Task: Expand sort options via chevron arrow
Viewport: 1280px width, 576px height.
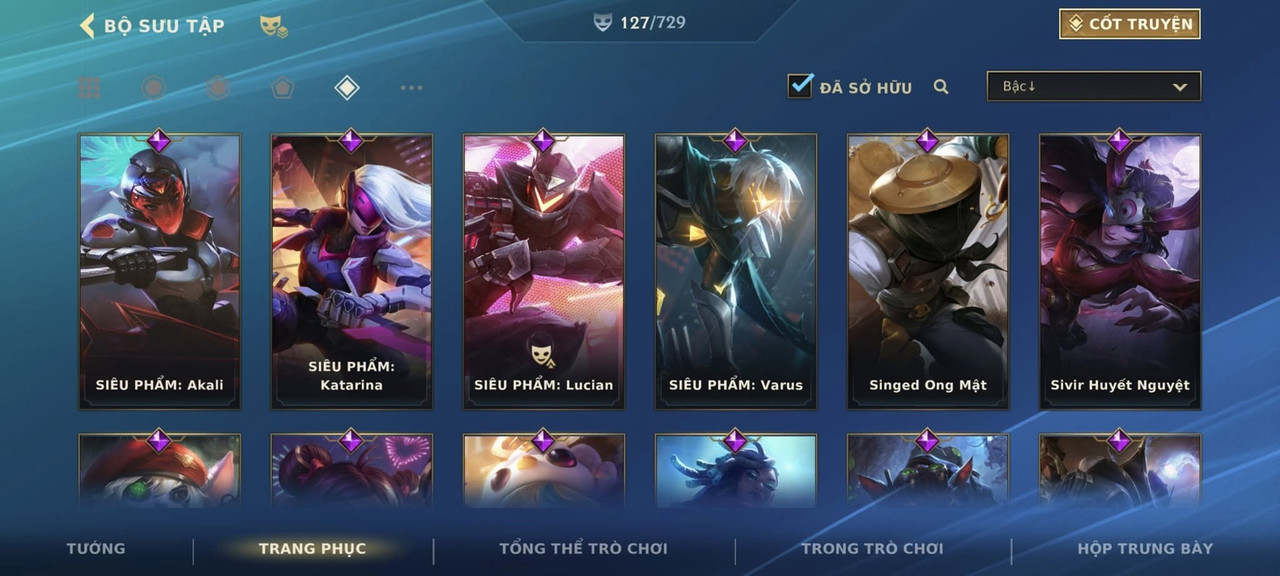Action: click(1180, 87)
